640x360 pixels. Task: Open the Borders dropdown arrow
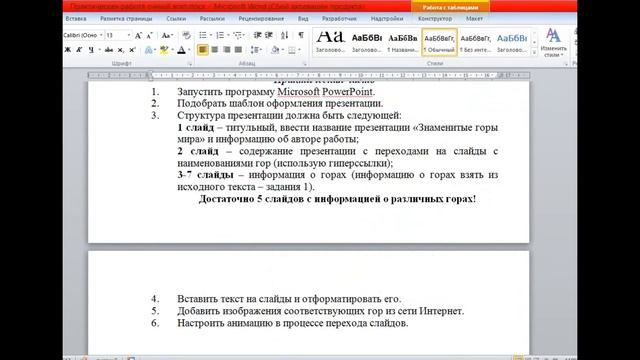click(299, 50)
